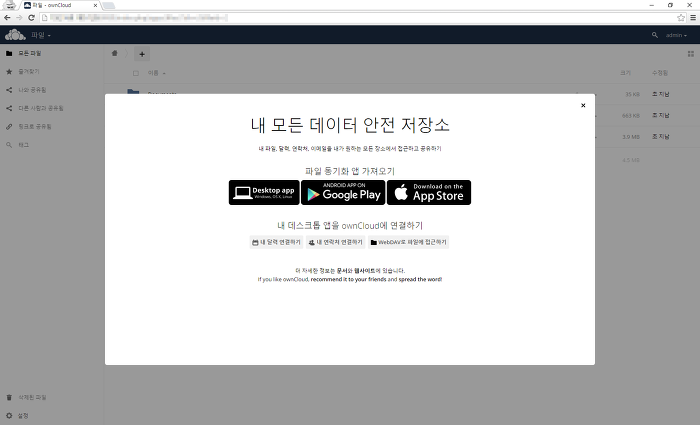The image size is (700, 425).
Task: Open the Google Play Android app badge
Action: click(x=343, y=192)
